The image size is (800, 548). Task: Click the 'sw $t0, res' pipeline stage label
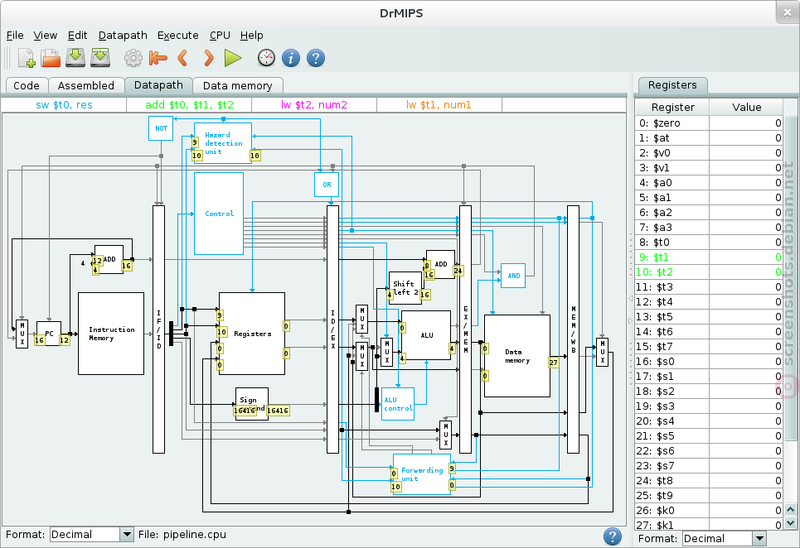pos(64,105)
